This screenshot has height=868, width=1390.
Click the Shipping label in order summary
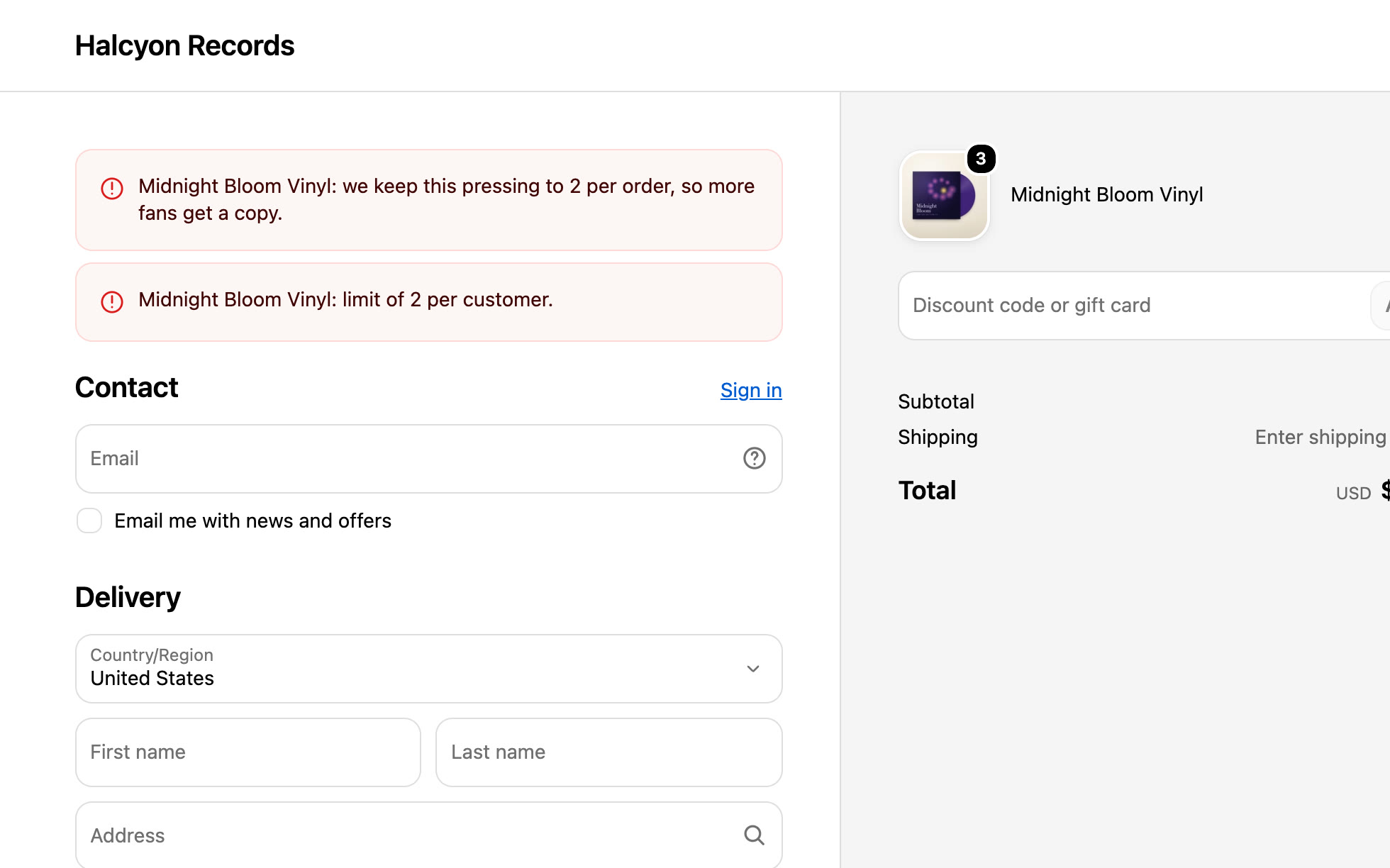coord(938,437)
